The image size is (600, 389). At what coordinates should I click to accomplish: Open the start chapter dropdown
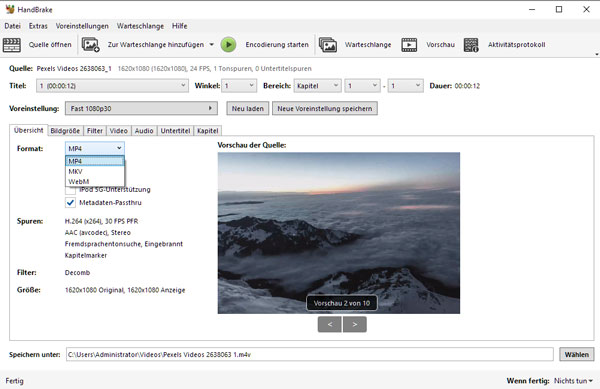coord(362,86)
